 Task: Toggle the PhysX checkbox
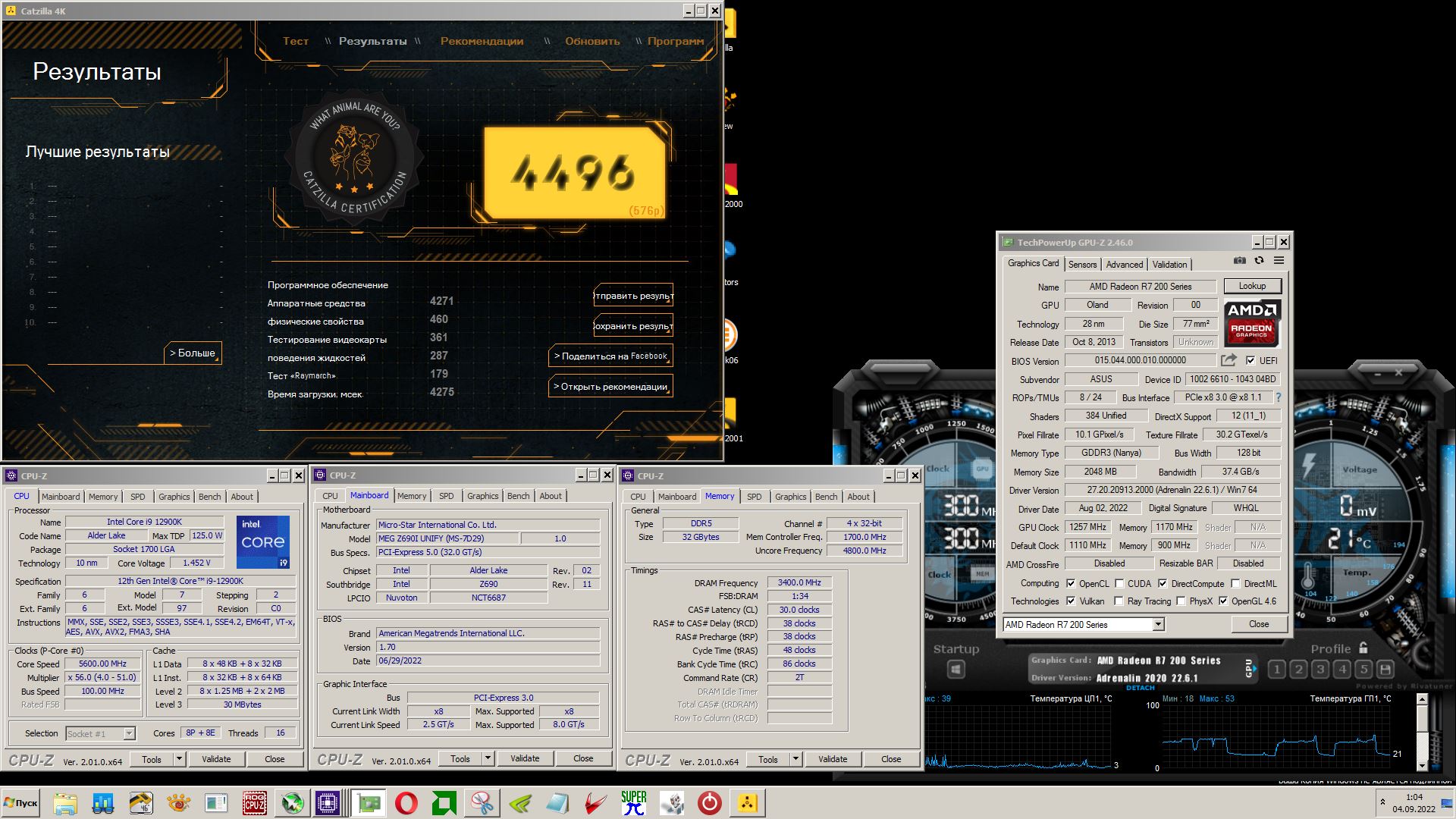click(1181, 601)
